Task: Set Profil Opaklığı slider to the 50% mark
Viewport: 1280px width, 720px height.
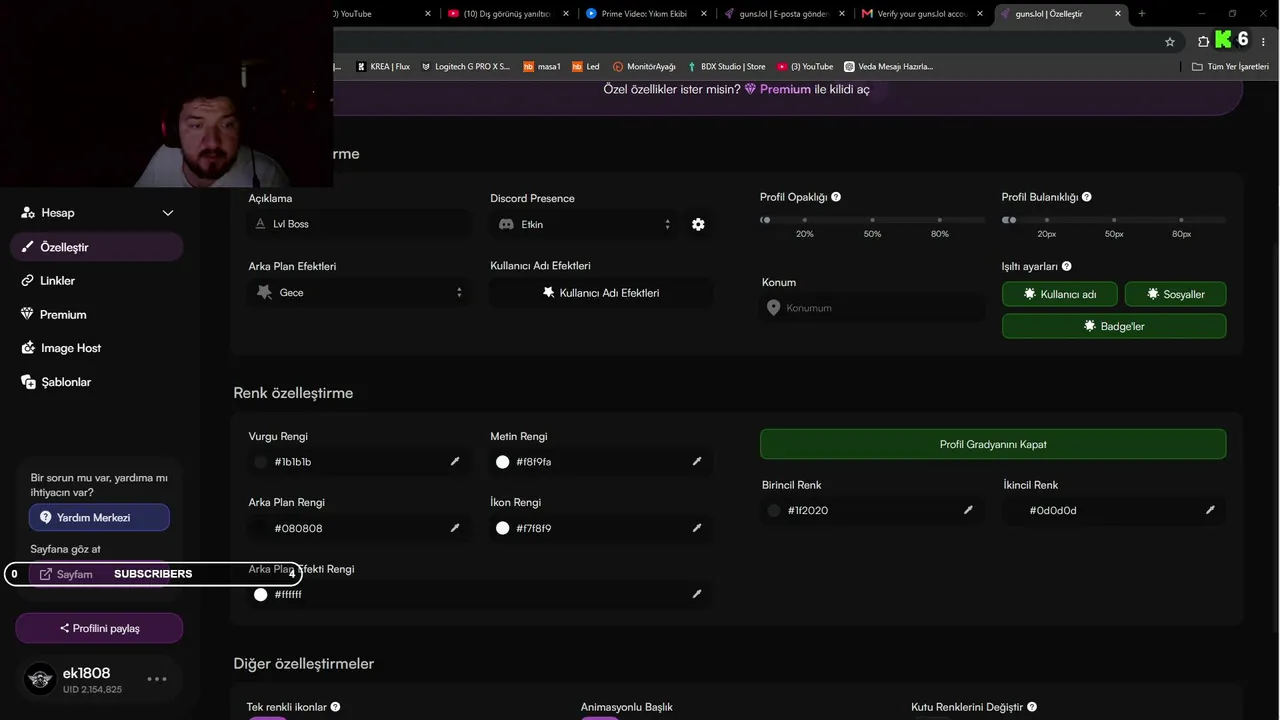Action: (x=872, y=220)
